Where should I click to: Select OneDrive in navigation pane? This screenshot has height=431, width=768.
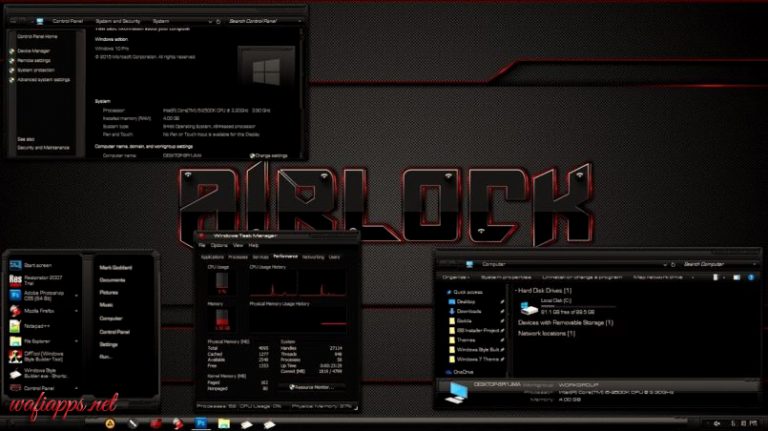(459, 372)
